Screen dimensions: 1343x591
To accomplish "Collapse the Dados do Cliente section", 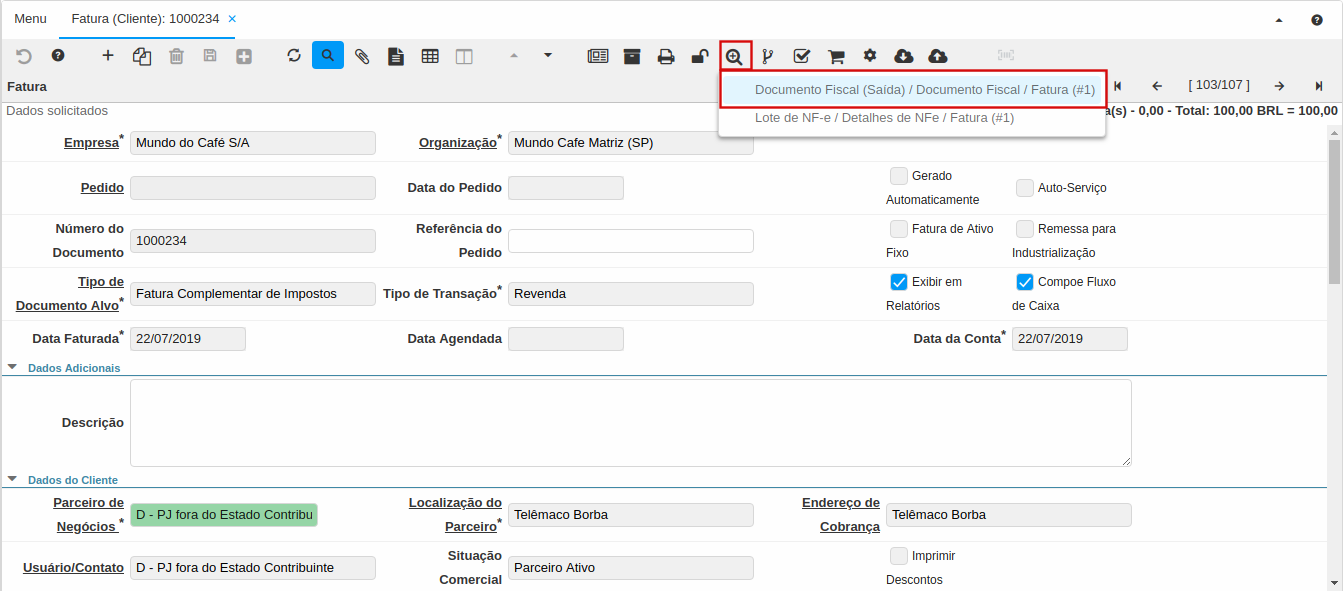I will pyautogui.click(x=12, y=479).
